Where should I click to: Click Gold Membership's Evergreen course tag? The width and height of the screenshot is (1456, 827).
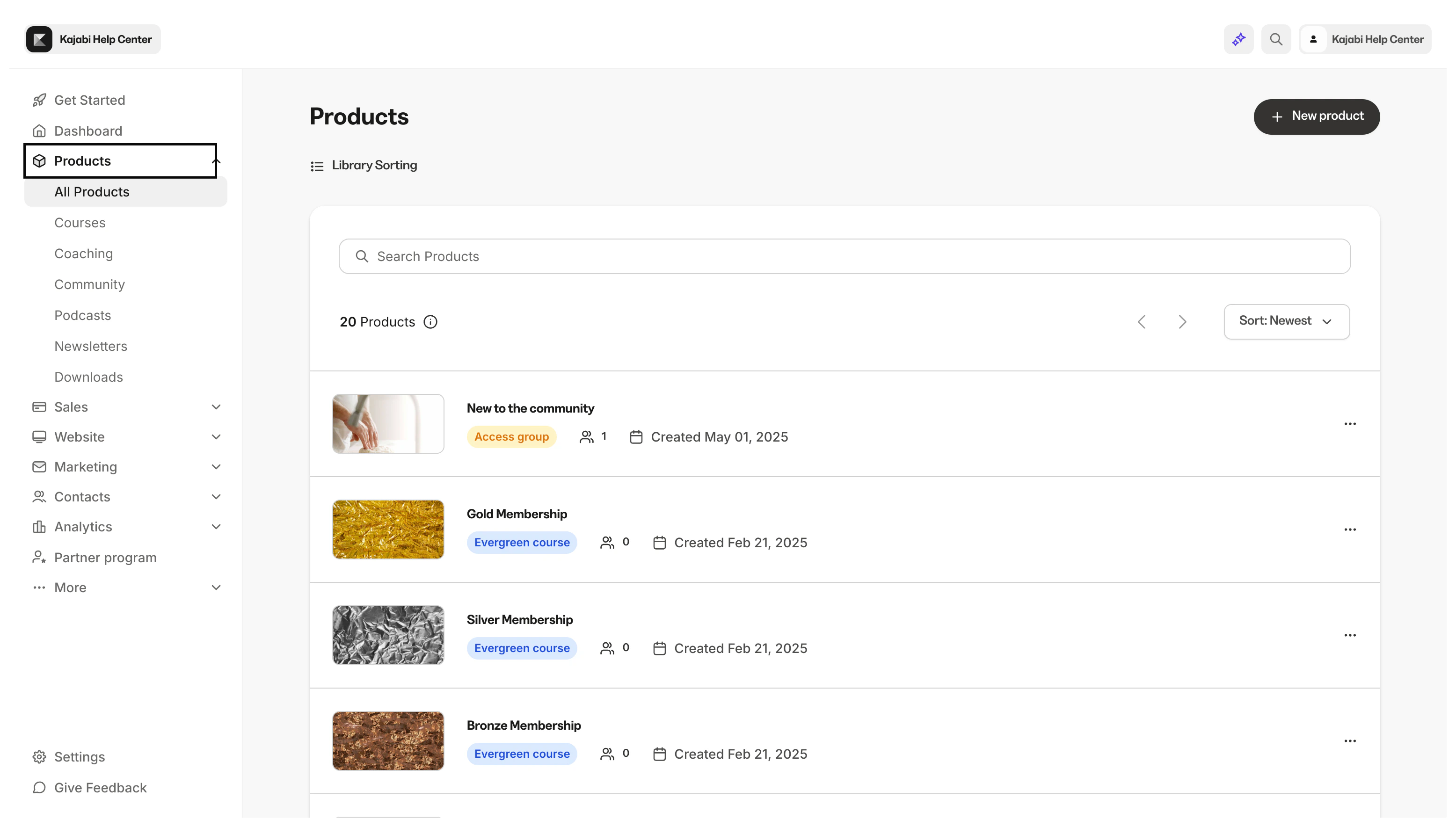[x=522, y=543]
